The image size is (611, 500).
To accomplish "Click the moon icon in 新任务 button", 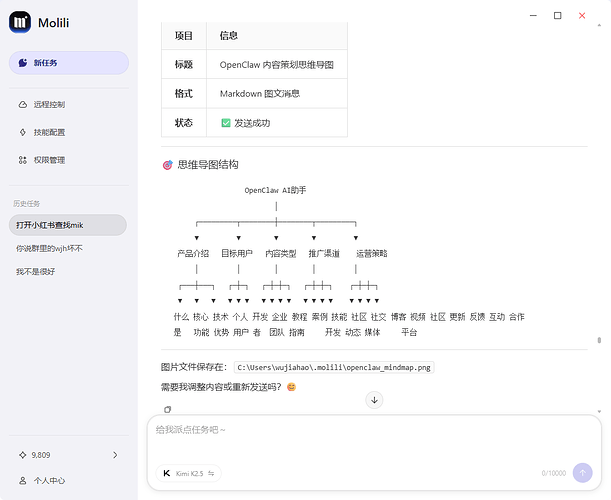I will 23,63.
